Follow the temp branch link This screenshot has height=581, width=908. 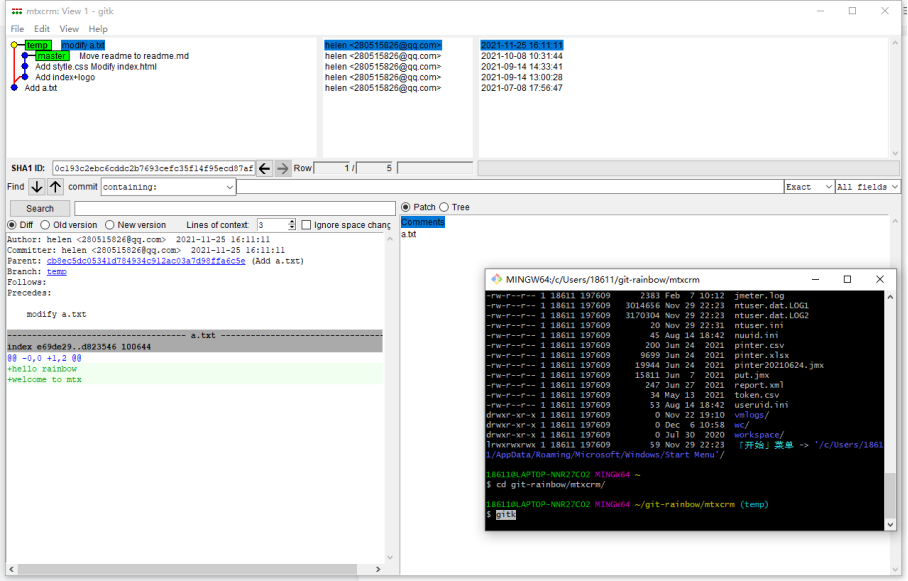click(57, 272)
